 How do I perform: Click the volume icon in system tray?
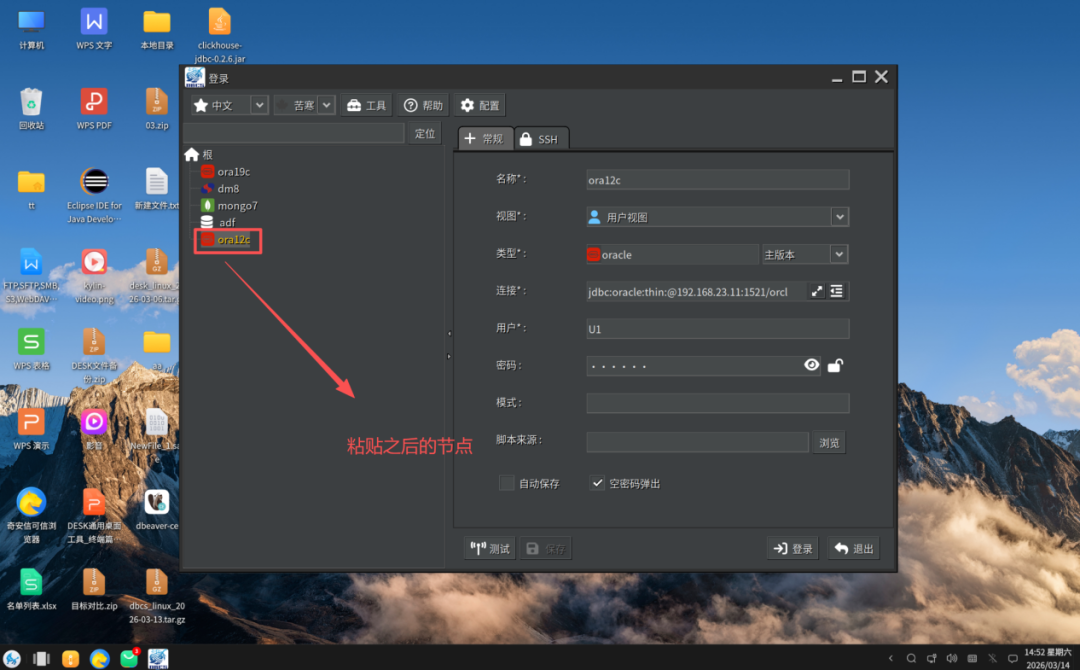952,658
